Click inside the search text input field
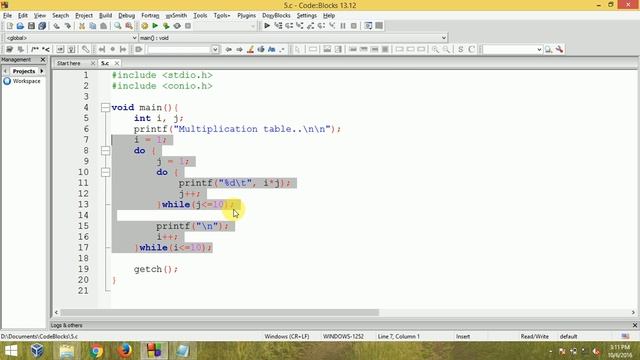Screen dimensions: 640x360 [179, 49]
